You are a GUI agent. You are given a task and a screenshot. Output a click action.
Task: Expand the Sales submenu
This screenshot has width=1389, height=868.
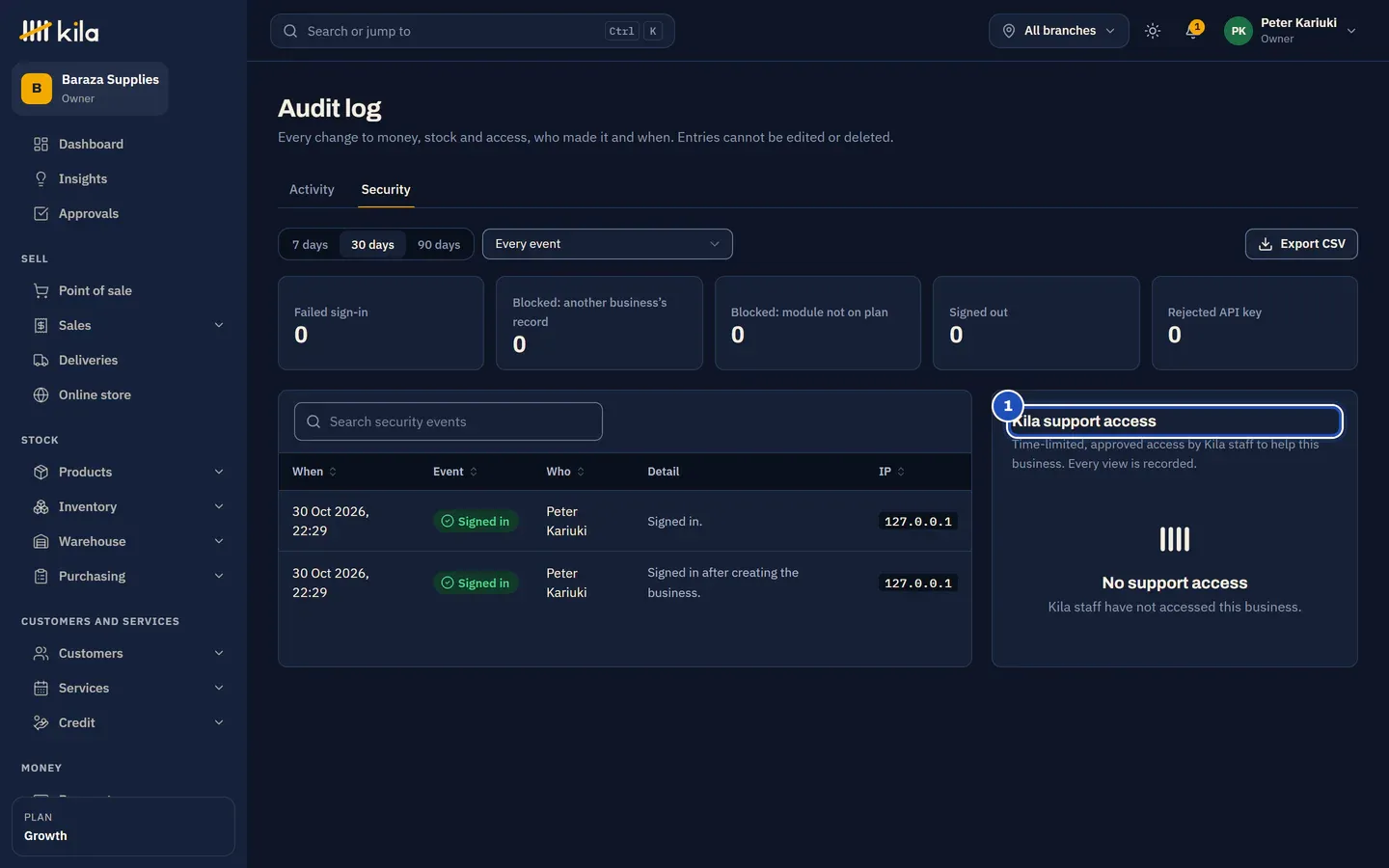pyautogui.click(x=219, y=325)
